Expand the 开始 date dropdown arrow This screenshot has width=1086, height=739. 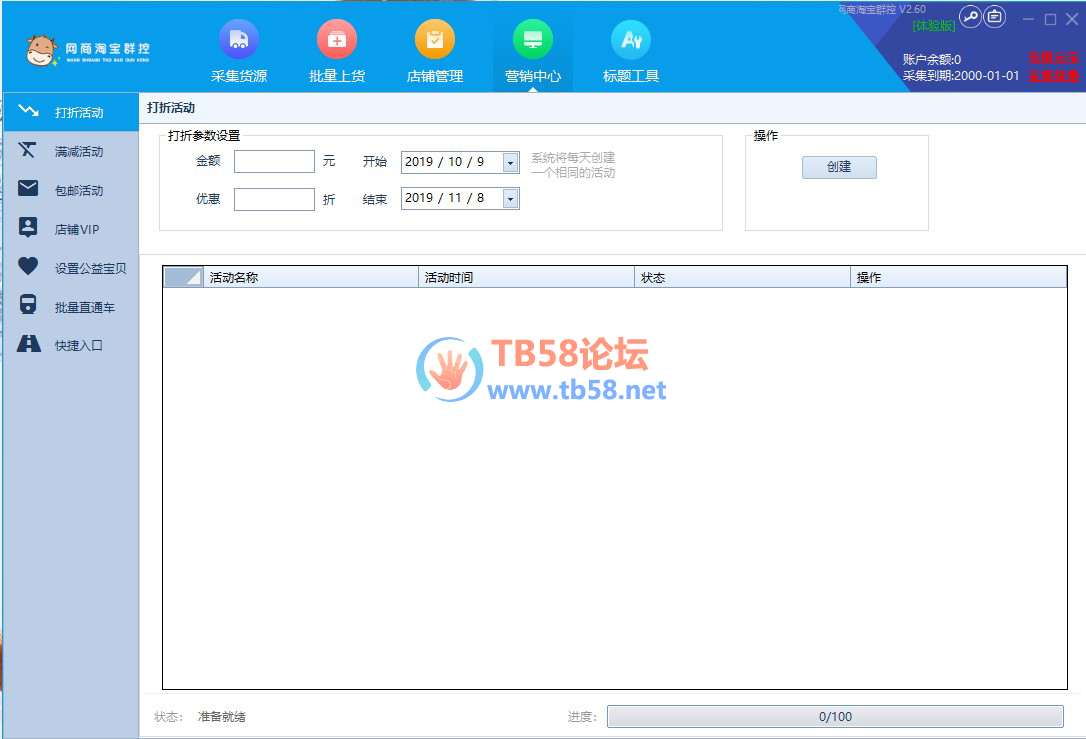pyautogui.click(x=510, y=163)
